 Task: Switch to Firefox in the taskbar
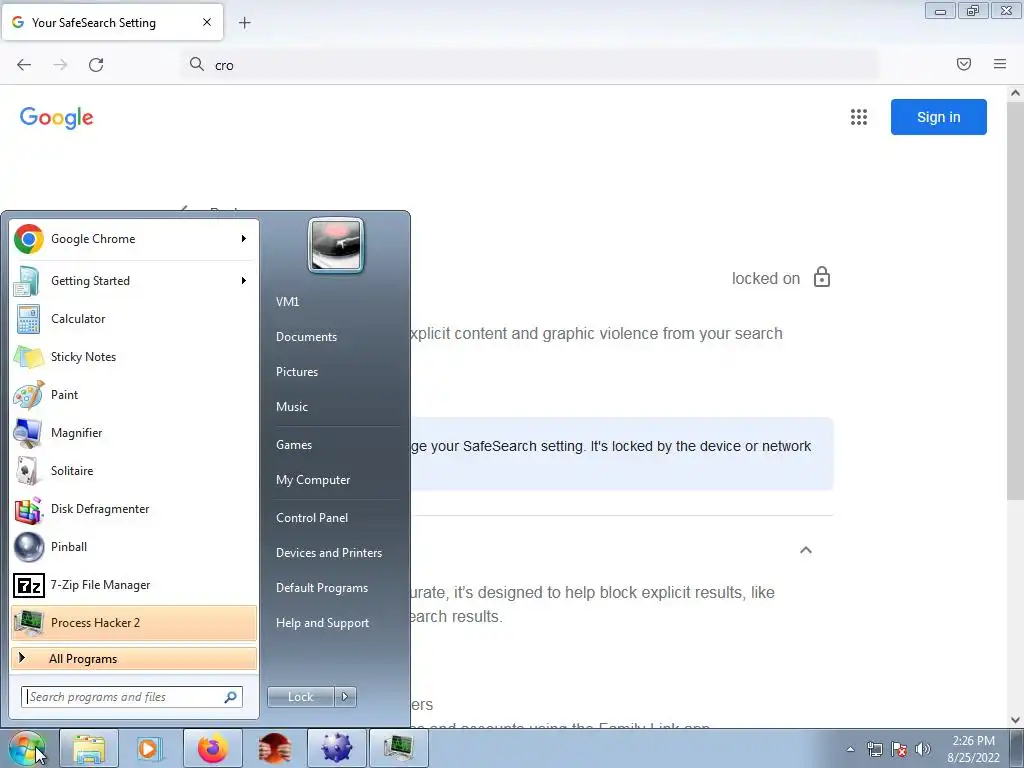[x=213, y=748]
